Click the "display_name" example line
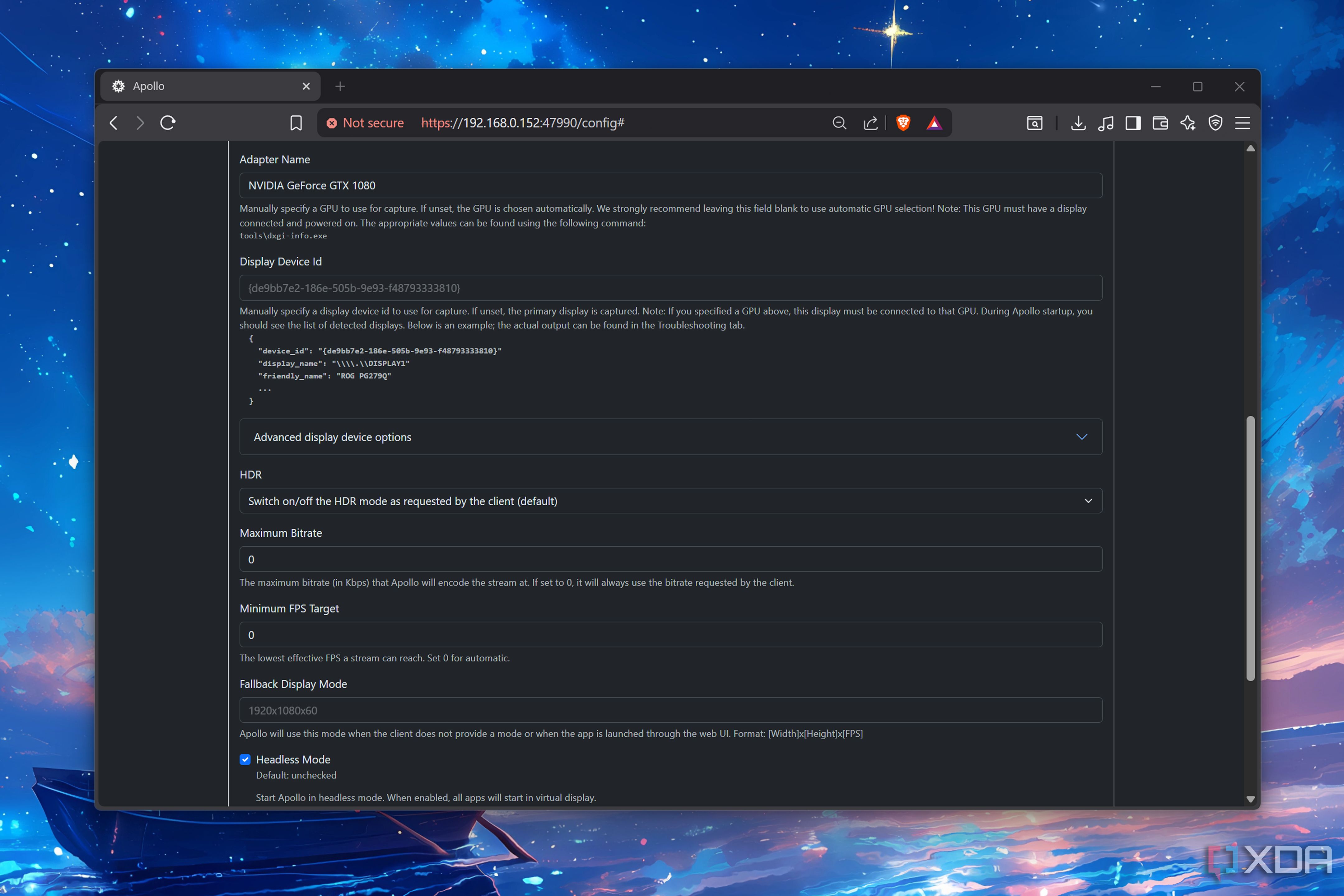Viewport: 1344px width, 896px height. tap(334, 363)
